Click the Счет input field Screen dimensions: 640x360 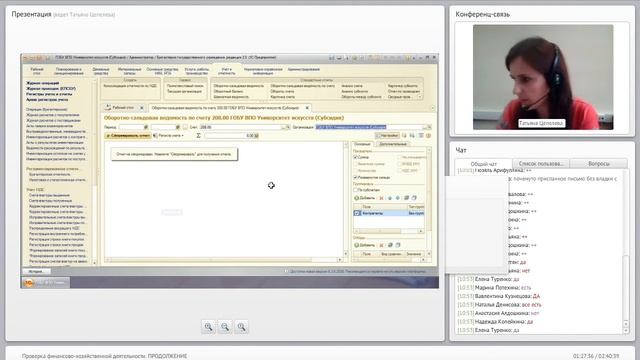point(240,127)
